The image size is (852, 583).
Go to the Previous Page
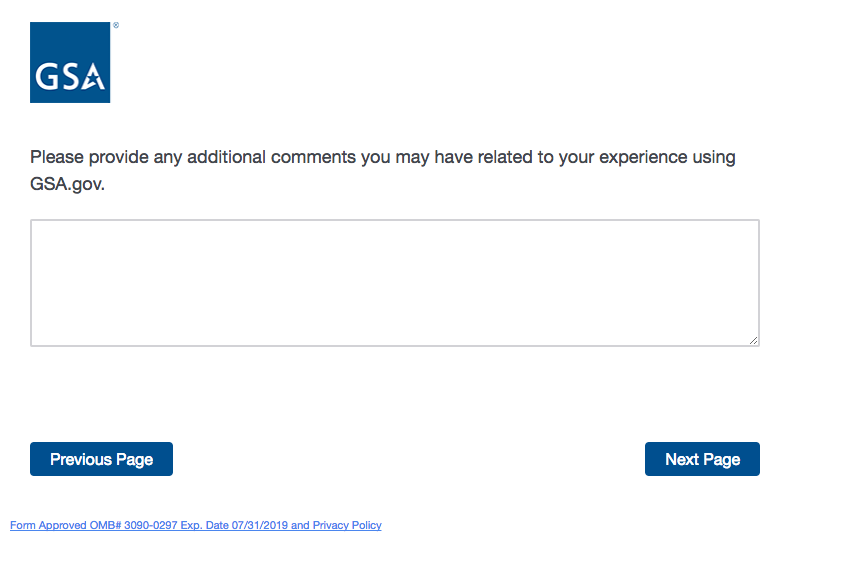coord(101,459)
